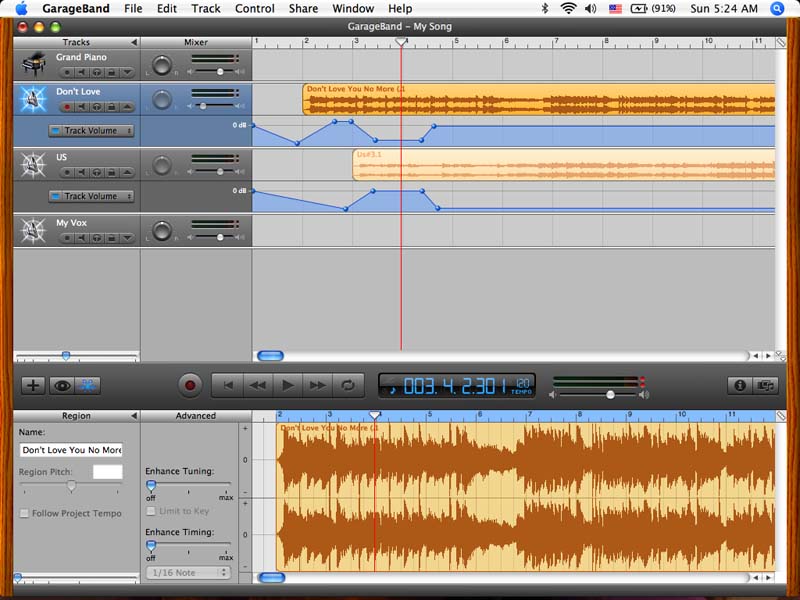Open the Window menu

click(x=353, y=8)
